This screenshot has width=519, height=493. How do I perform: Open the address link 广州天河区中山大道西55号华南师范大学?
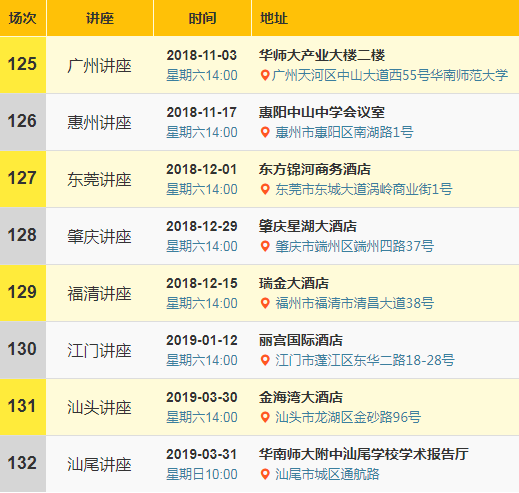click(x=390, y=75)
